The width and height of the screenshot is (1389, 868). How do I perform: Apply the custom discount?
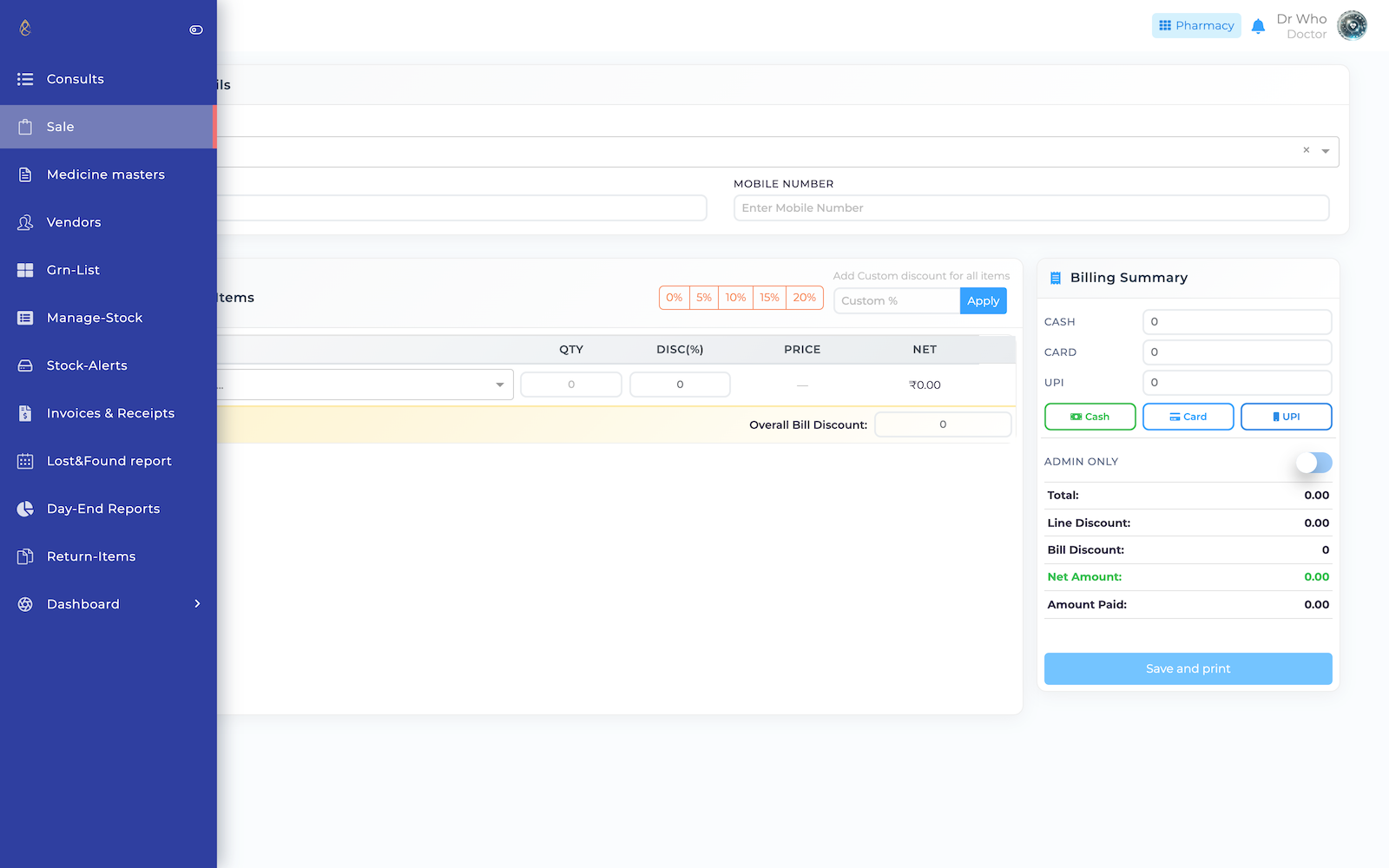(x=983, y=301)
